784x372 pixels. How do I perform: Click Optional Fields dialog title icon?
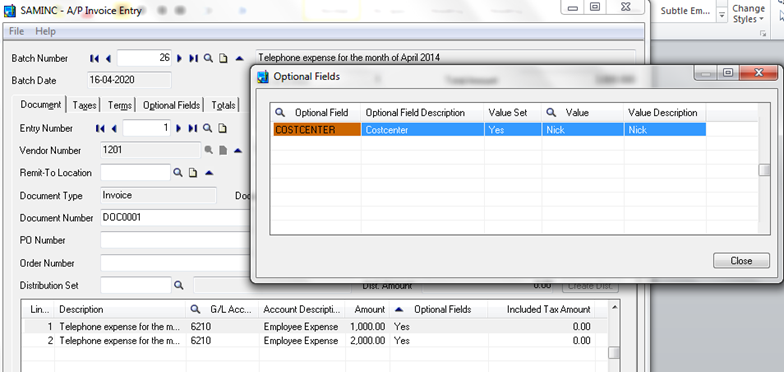click(262, 76)
